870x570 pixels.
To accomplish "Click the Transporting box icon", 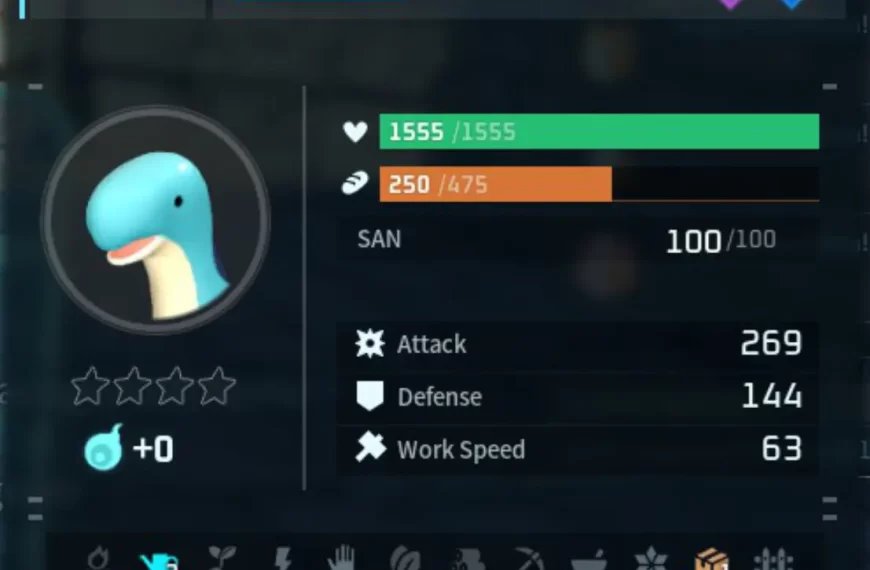I will (x=711, y=558).
